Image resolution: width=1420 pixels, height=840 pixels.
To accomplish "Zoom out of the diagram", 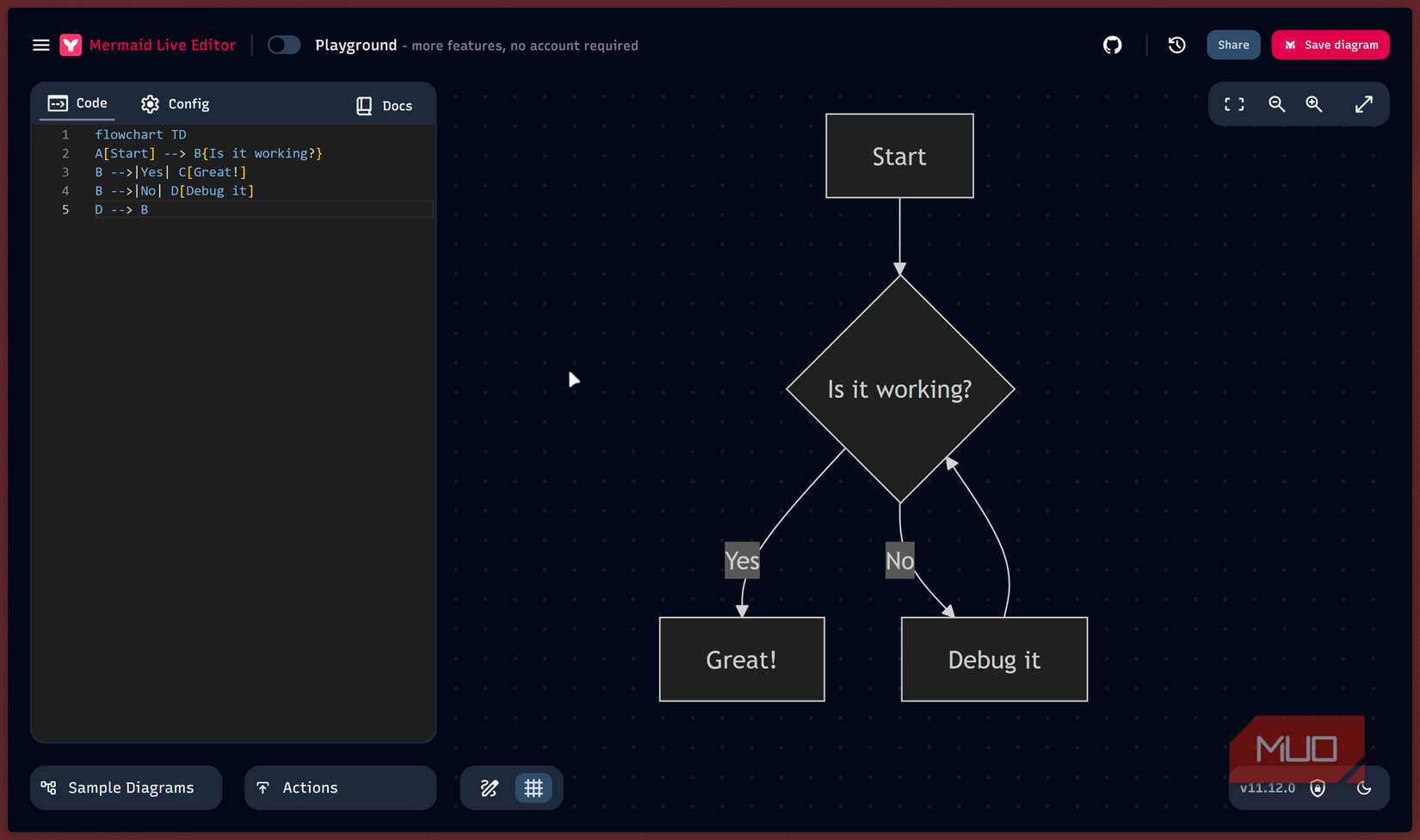I will click(1276, 104).
